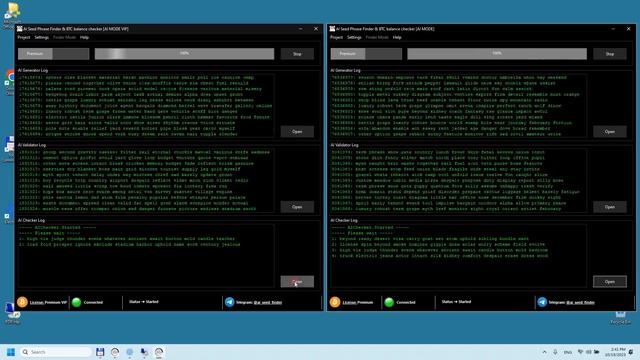Click inside left AI Validator Log area
640x360 pixels.
click(x=146, y=180)
